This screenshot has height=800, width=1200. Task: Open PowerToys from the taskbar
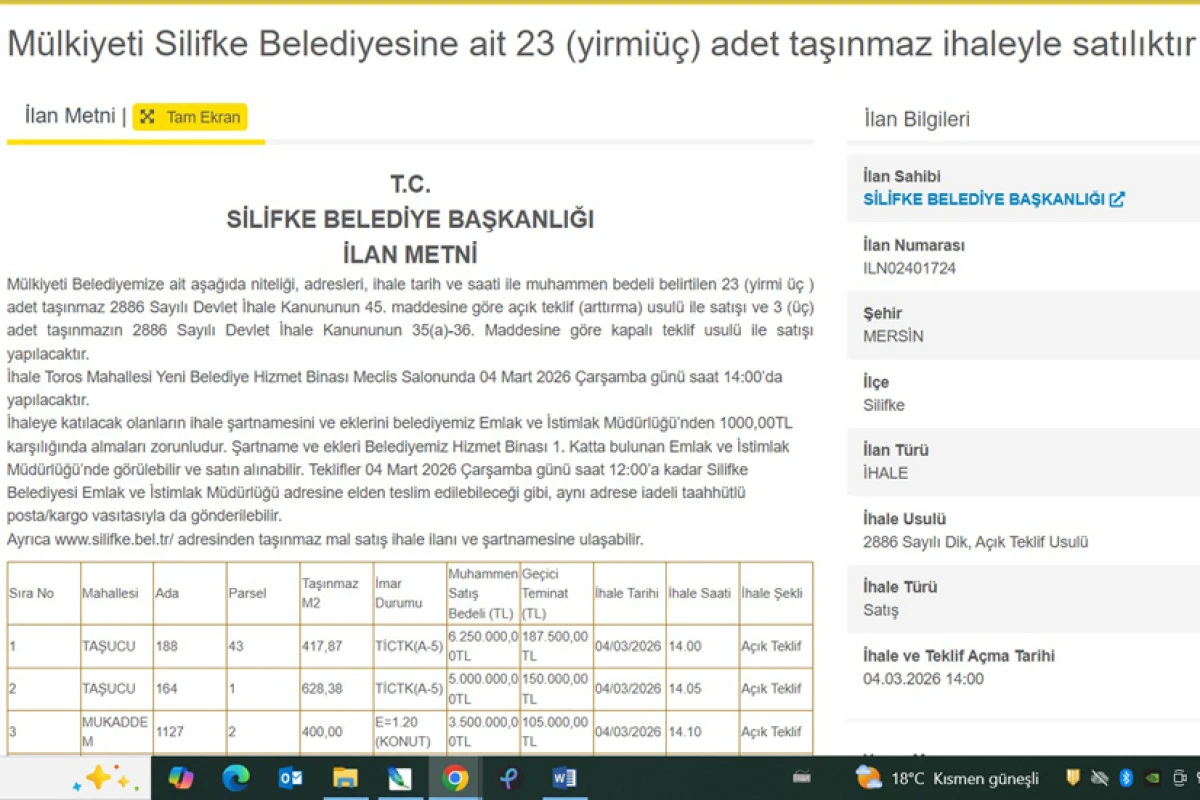(509, 778)
